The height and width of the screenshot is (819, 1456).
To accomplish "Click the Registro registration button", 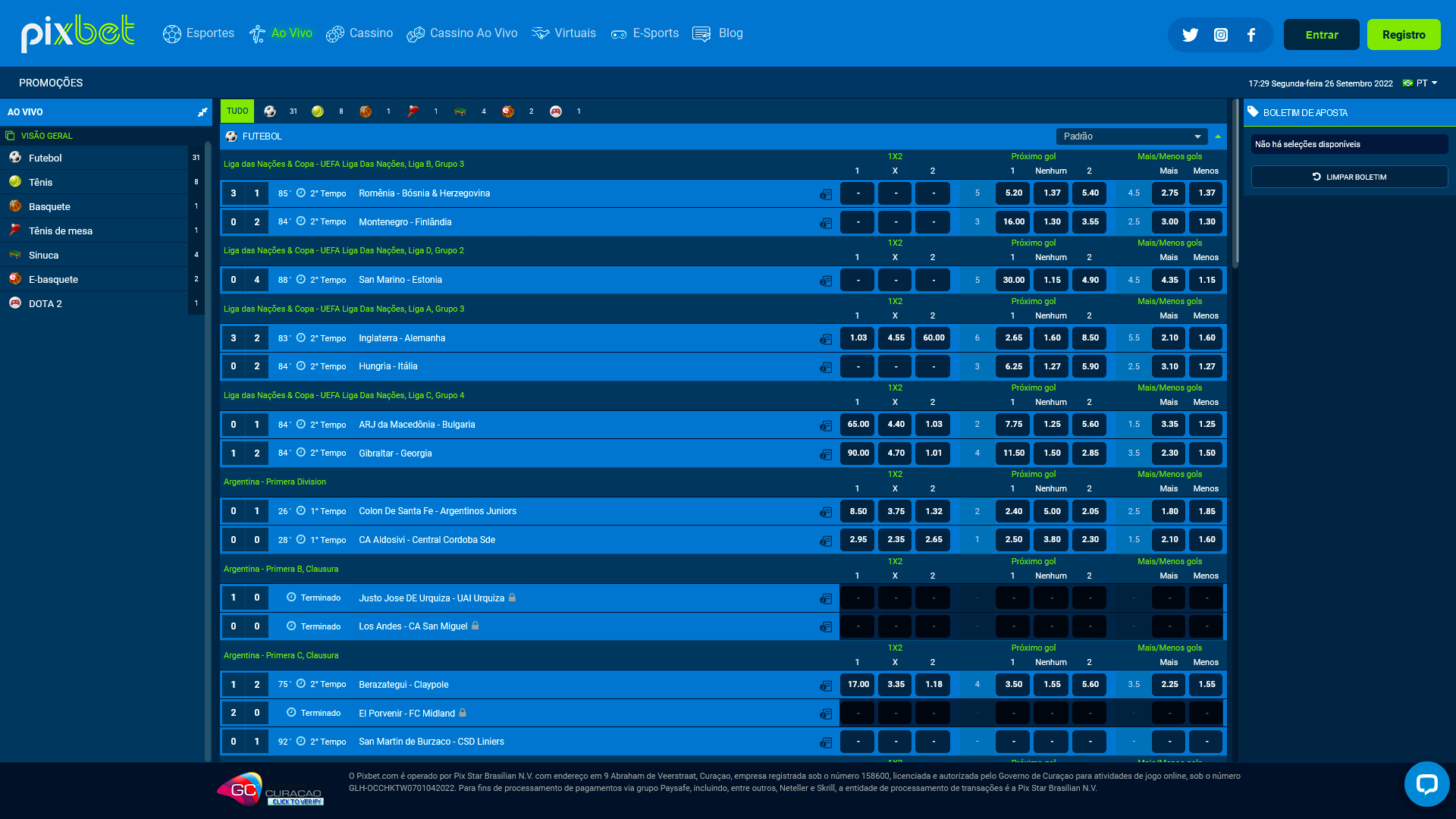I will coord(1404,33).
